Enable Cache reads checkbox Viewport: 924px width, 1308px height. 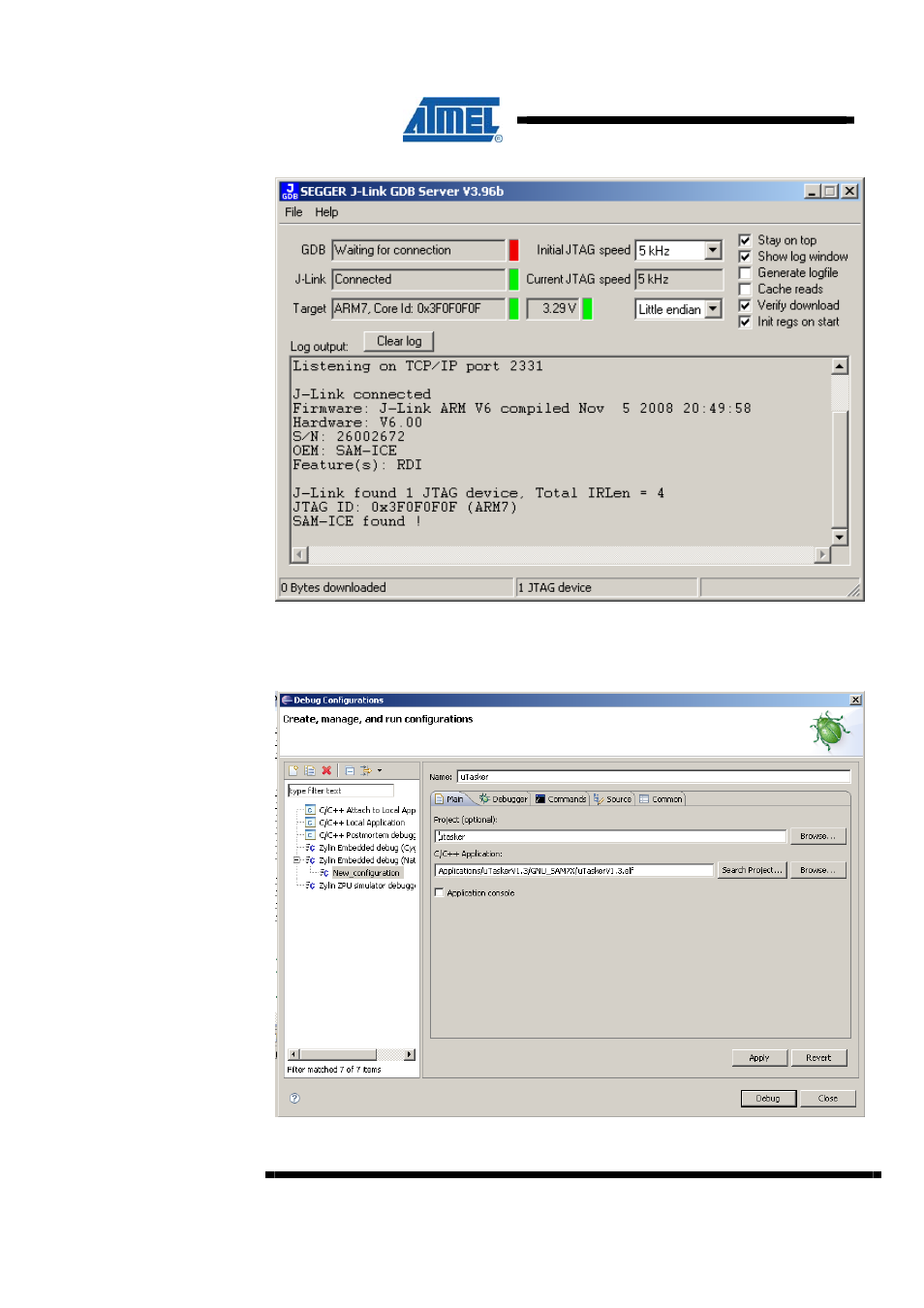point(745,290)
